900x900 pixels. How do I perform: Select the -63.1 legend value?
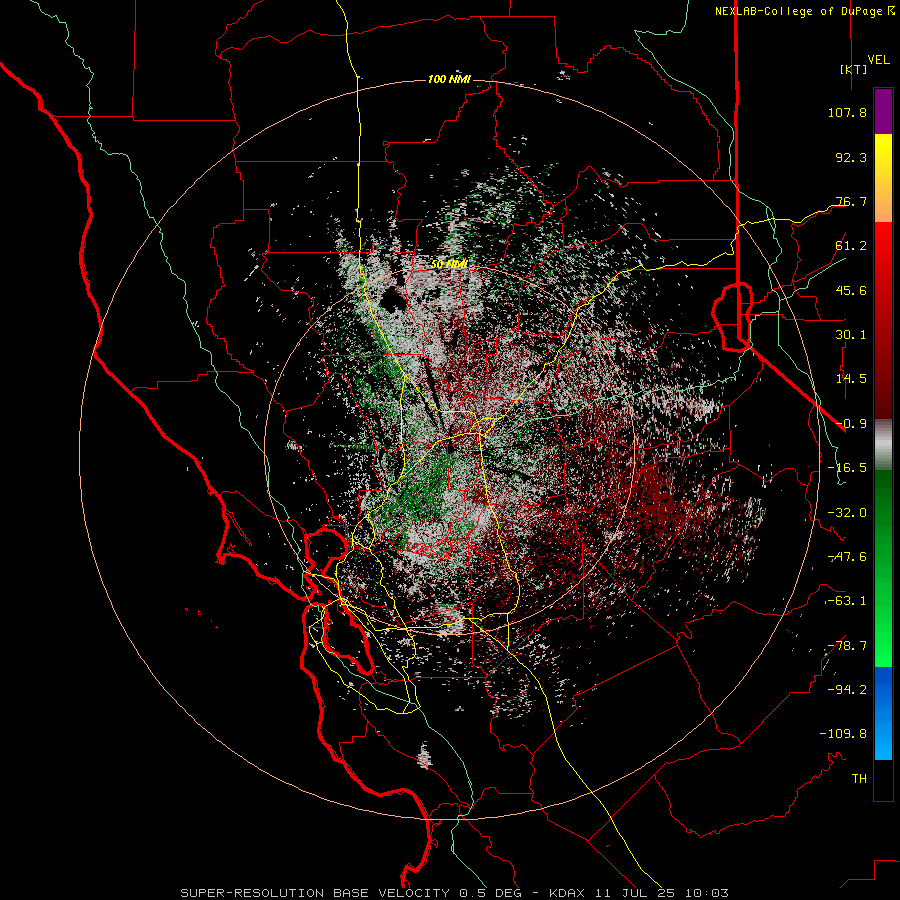[847, 601]
